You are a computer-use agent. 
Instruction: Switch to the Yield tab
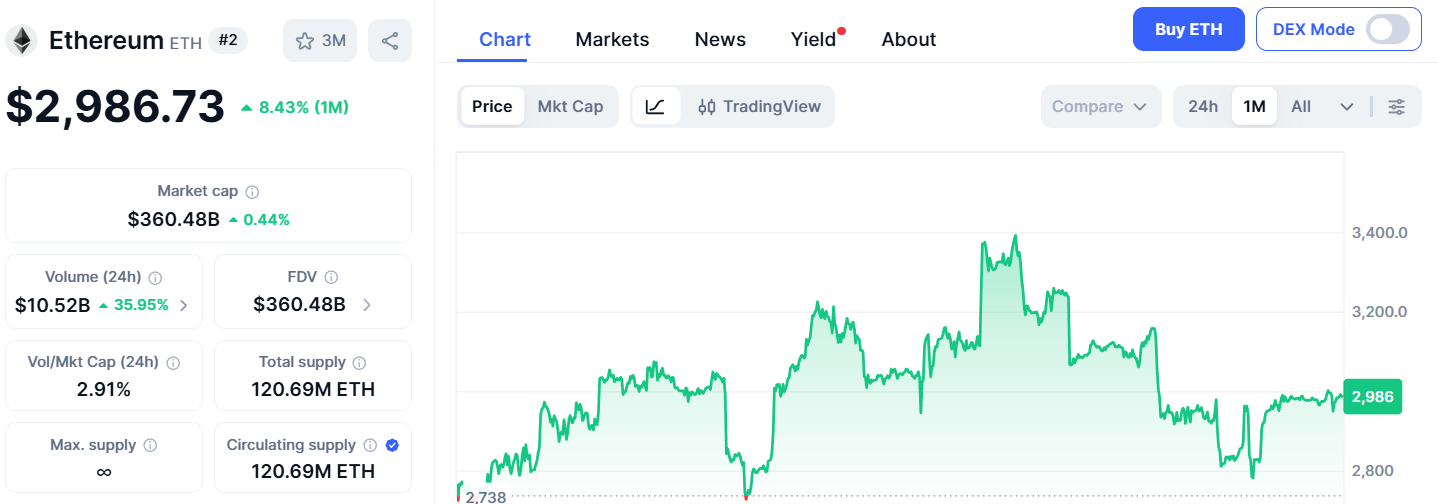click(813, 40)
